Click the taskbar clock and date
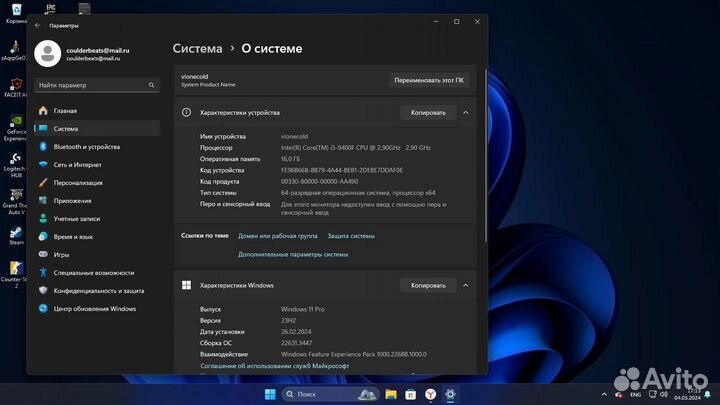The width and height of the screenshot is (720, 405). point(687,394)
